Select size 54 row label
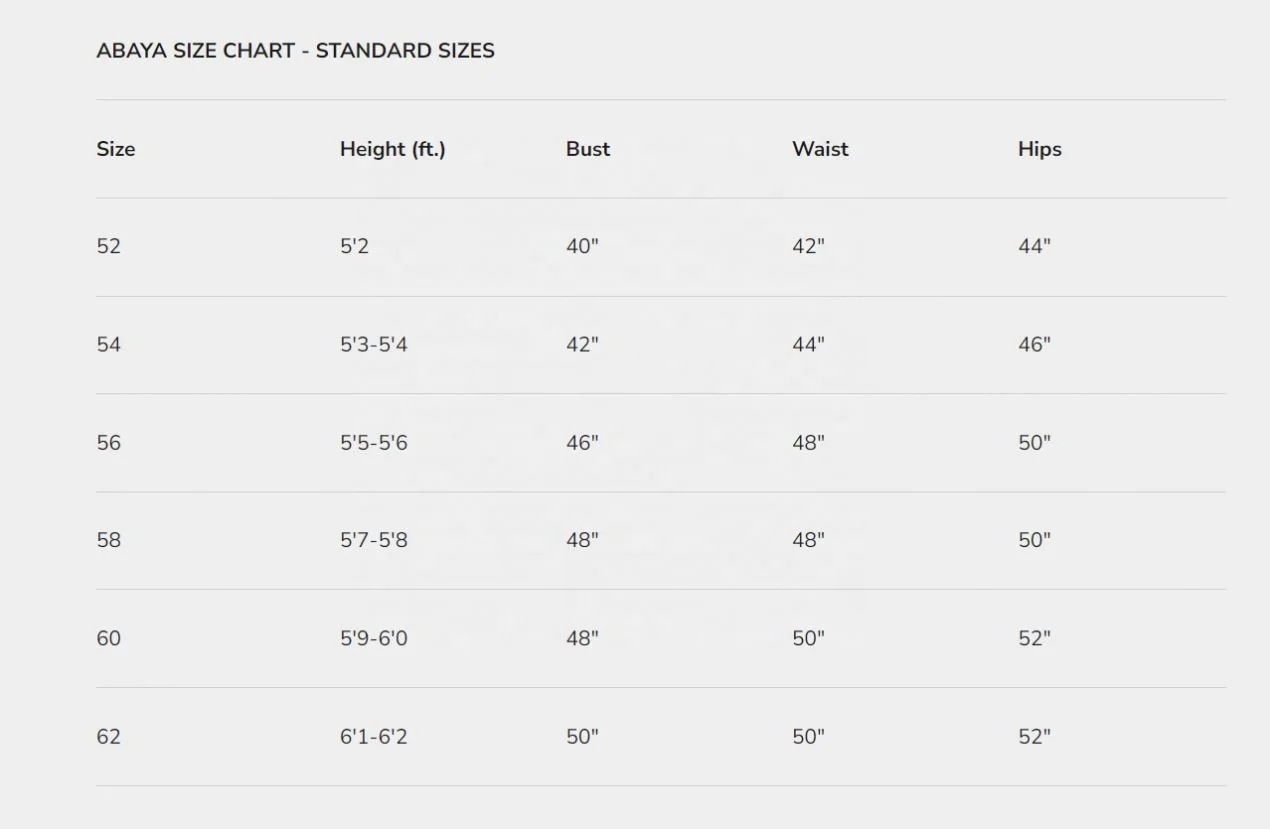Image resolution: width=1270 pixels, height=829 pixels. [108, 345]
